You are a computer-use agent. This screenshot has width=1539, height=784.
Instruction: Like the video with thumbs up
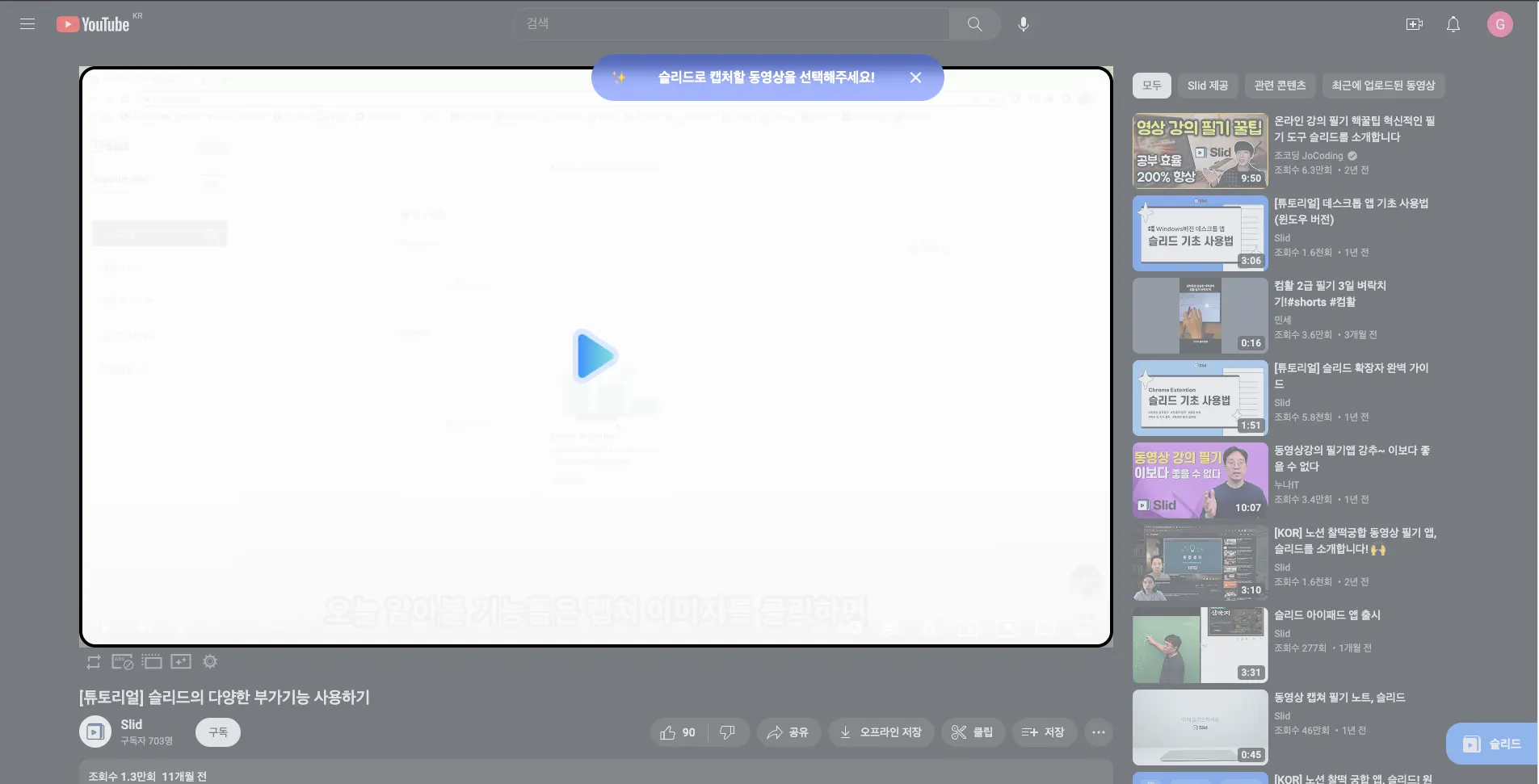[x=678, y=732]
